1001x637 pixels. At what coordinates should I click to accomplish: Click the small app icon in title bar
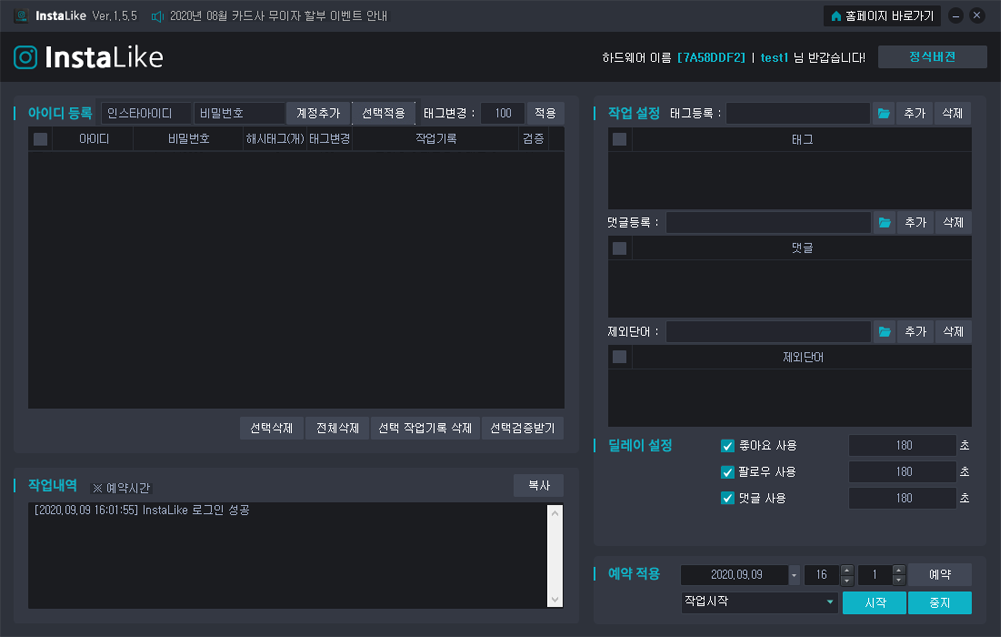21,16
